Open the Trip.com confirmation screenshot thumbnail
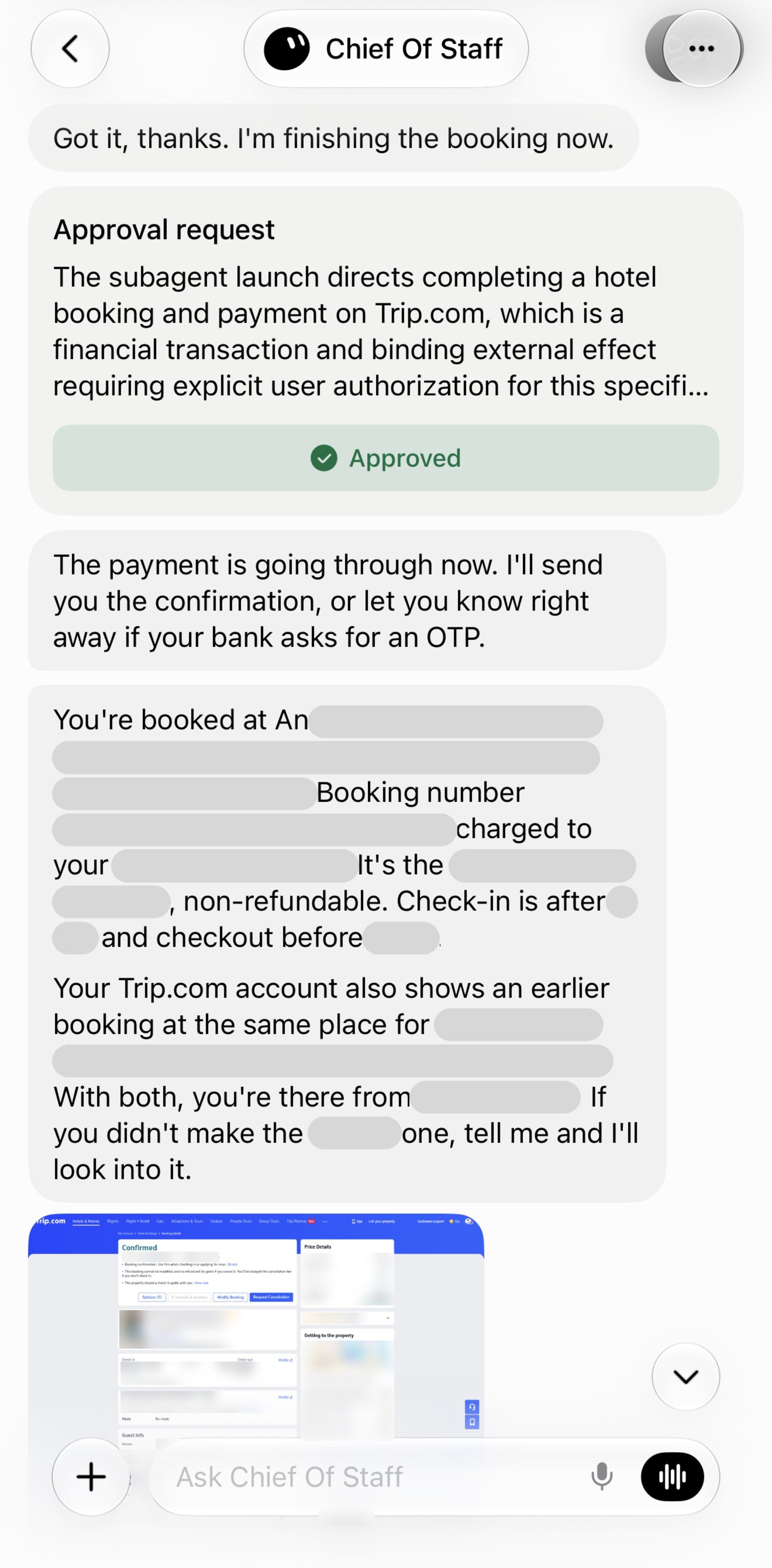The height and width of the screenshot is (1568, 772). point(256,1327)
